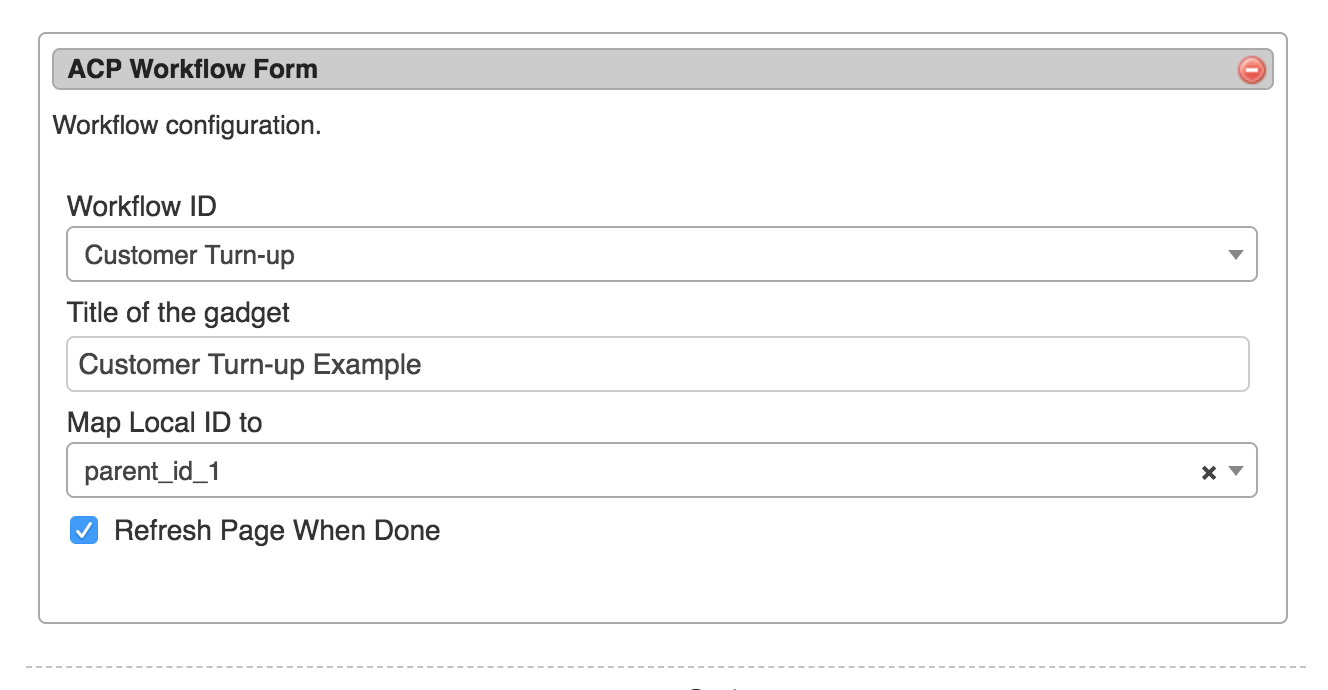Click the empty middle of the Workflow ID select box

700,256
